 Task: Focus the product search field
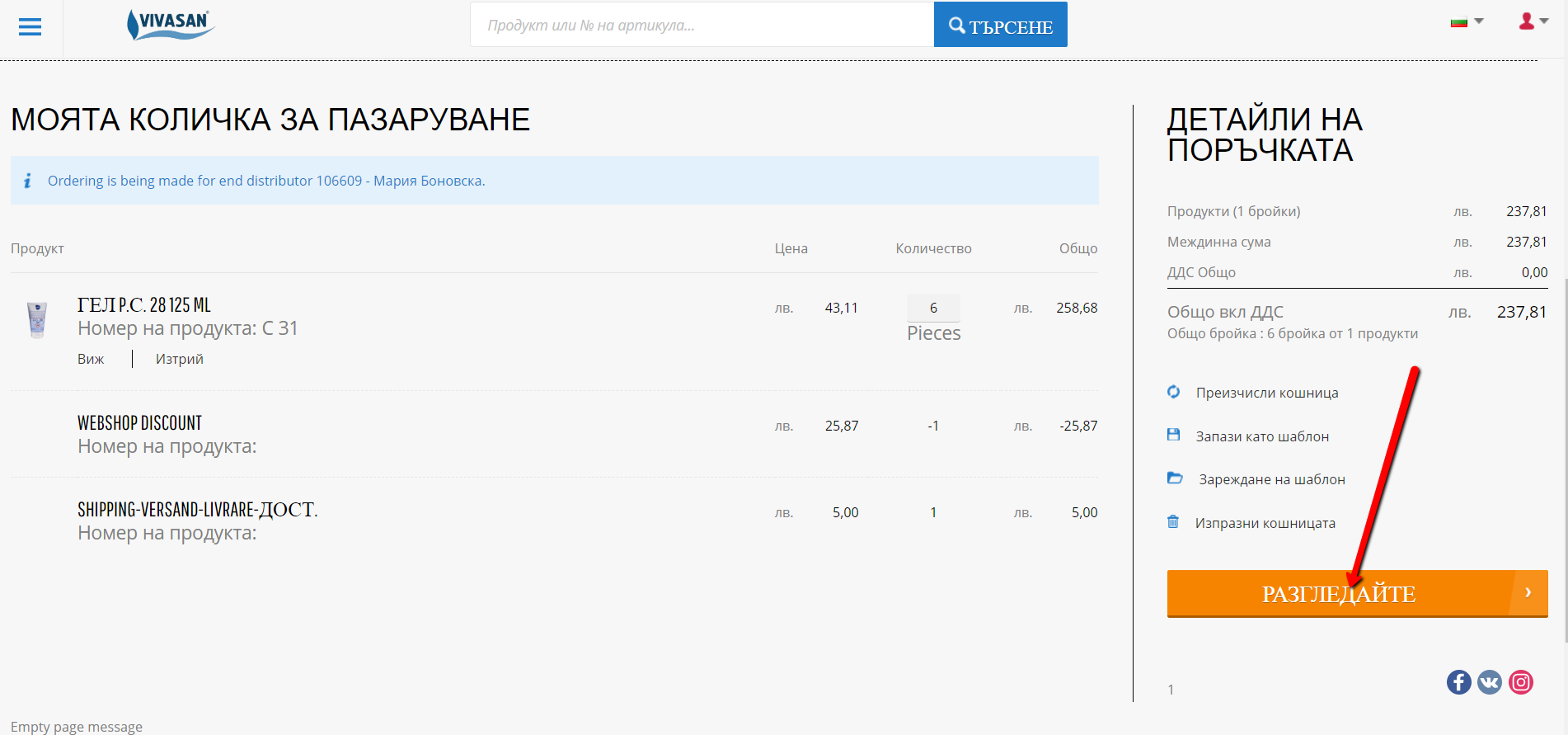click(702, 25)
